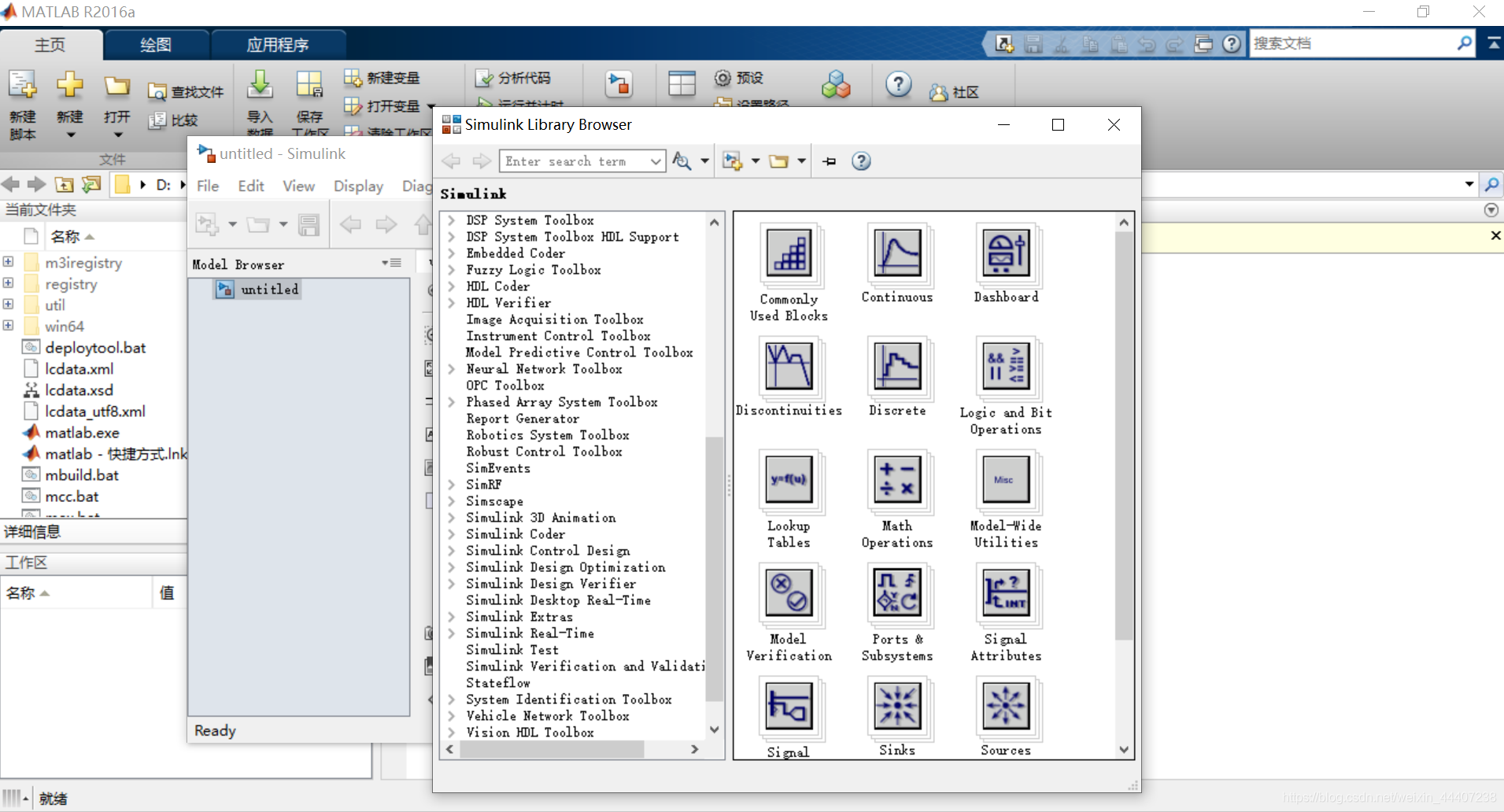Expand the DSP System Toolbox node
The image size is (1504, 812).
coord(452,220)
